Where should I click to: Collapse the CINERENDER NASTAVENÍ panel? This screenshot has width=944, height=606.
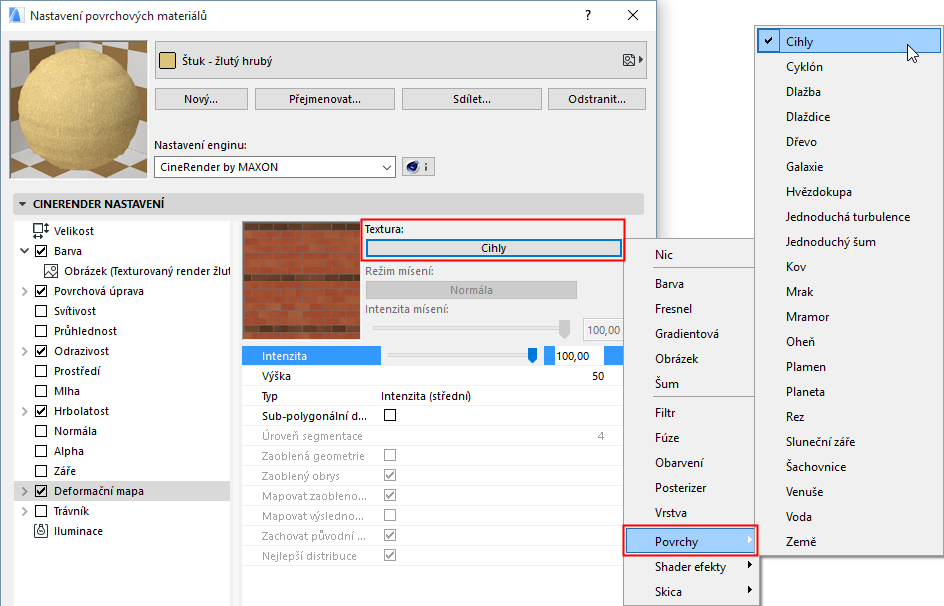(x=23, y=204)
